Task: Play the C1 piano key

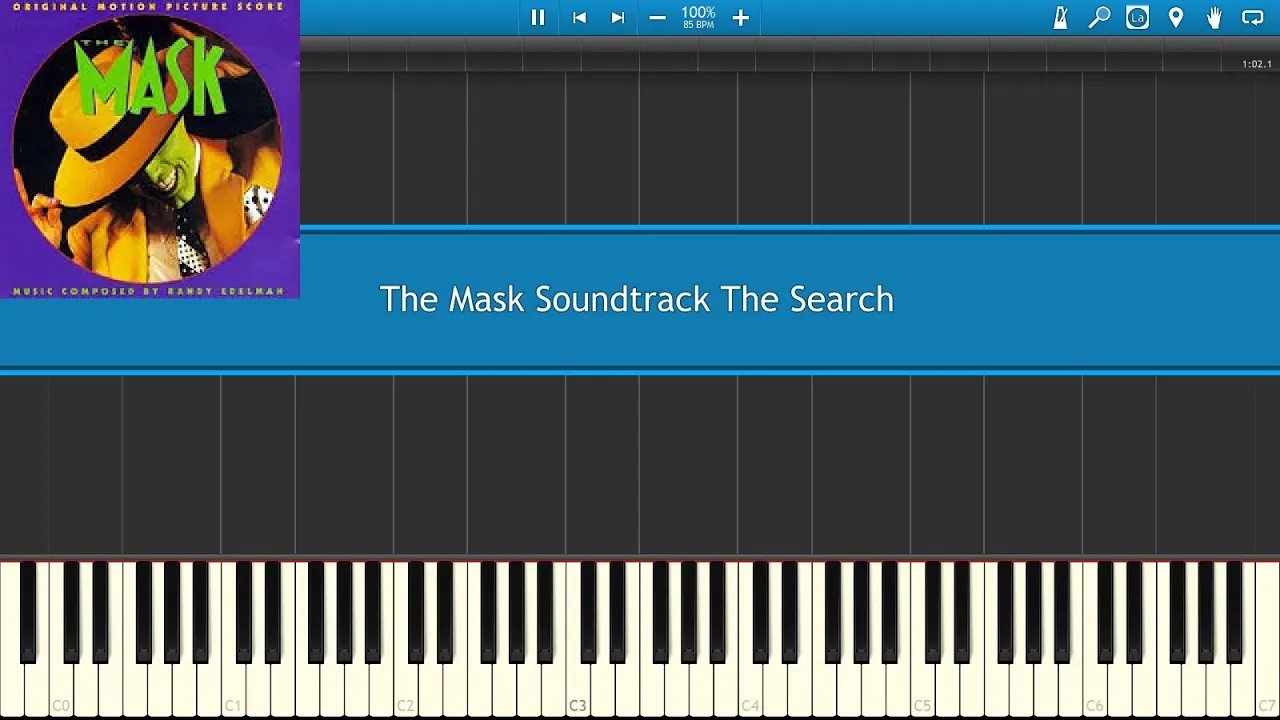Action: coord(233,690)
